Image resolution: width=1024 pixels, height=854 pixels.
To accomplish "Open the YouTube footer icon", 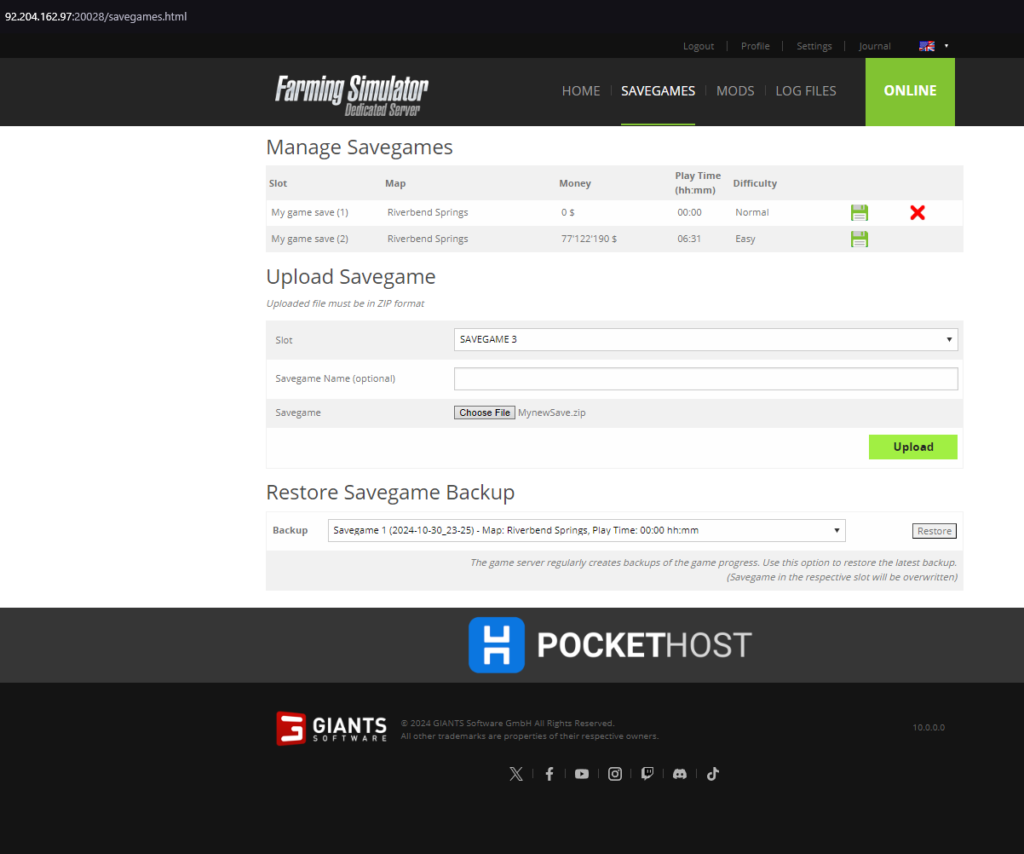I will pos(582,774).
